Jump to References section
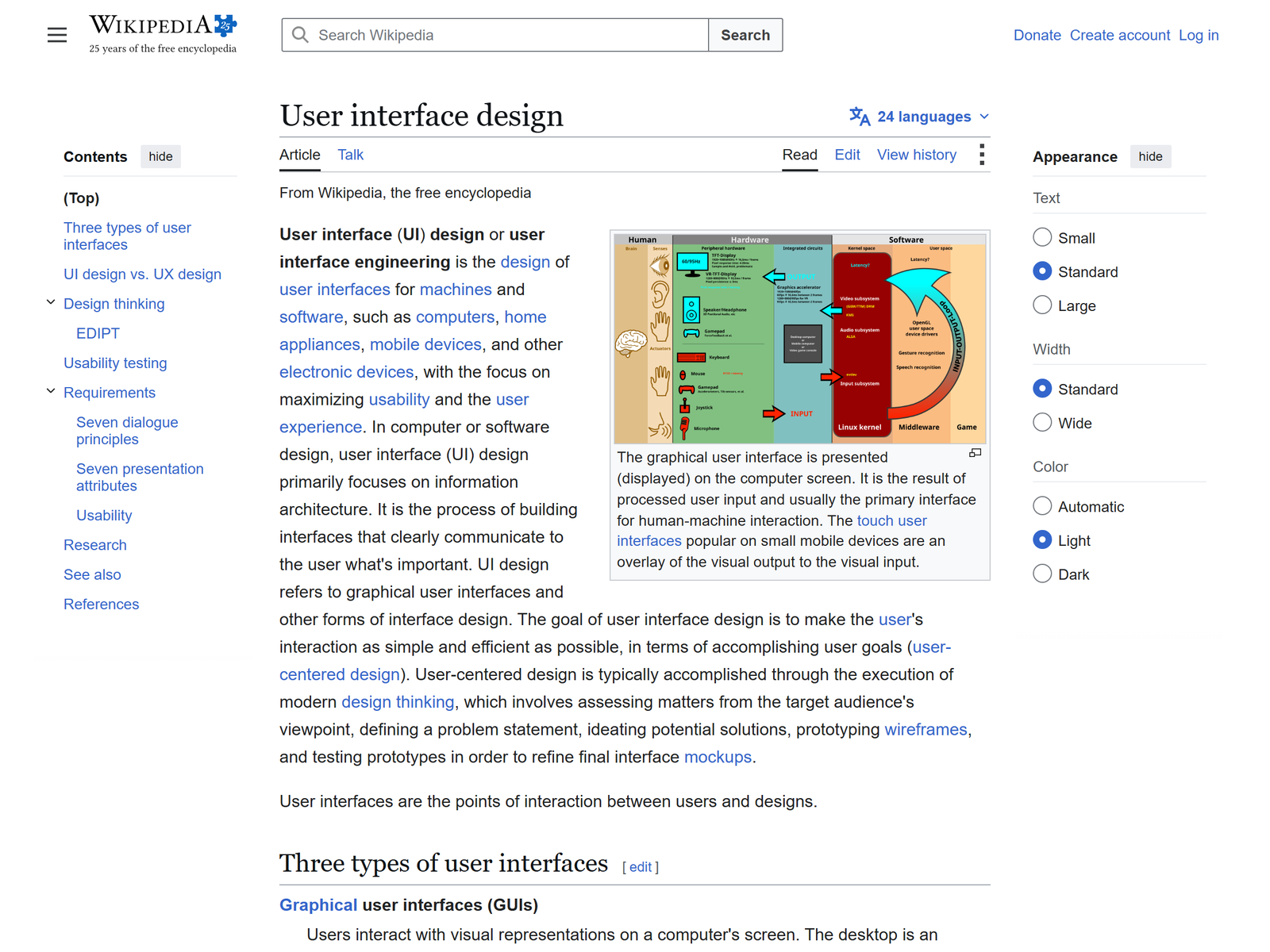Viewport: 1270px width, 952px height. pos(101,605)
